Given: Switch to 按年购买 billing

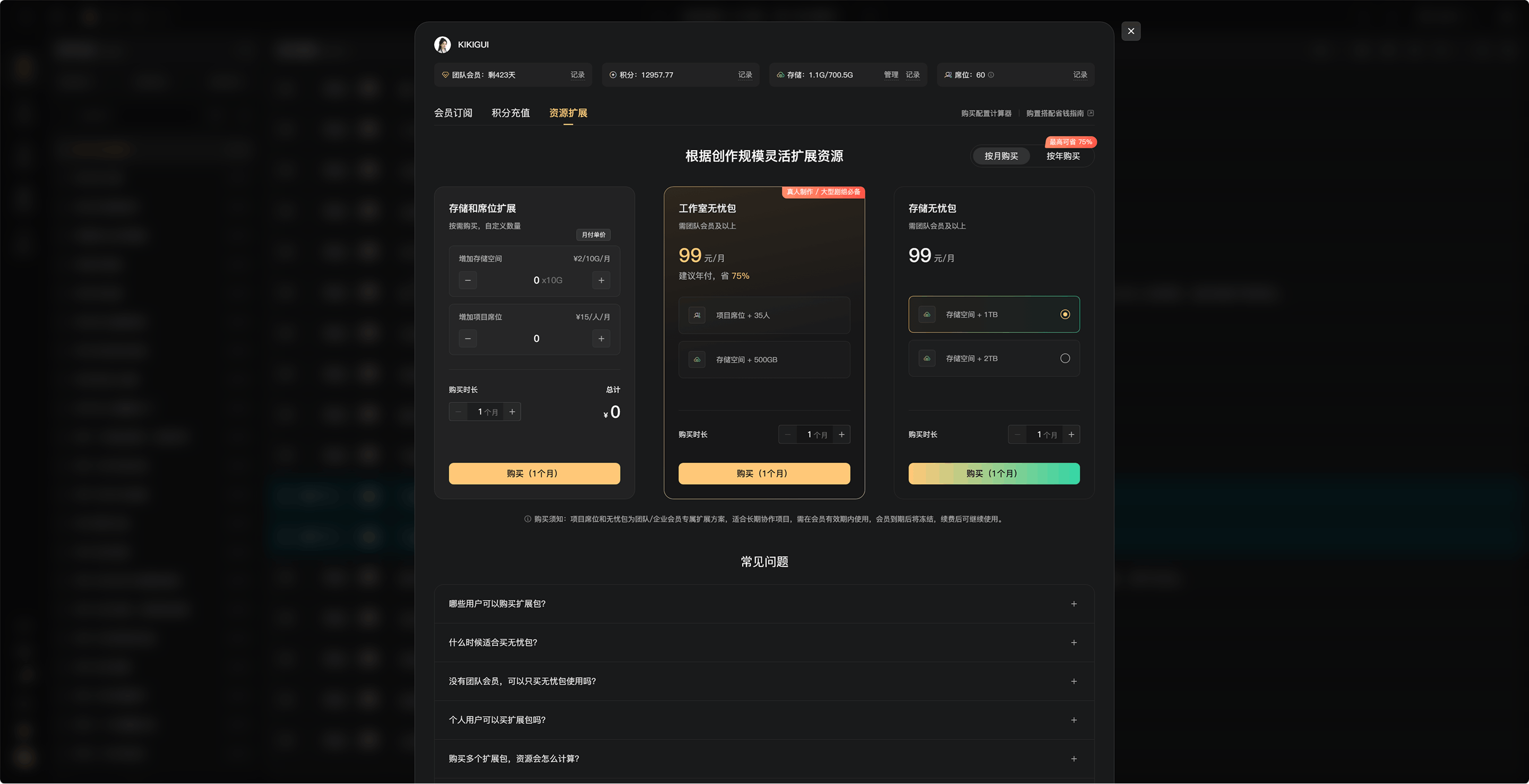Looking at the screenshot, I should pyautogui.click(x=1062, y=156).
